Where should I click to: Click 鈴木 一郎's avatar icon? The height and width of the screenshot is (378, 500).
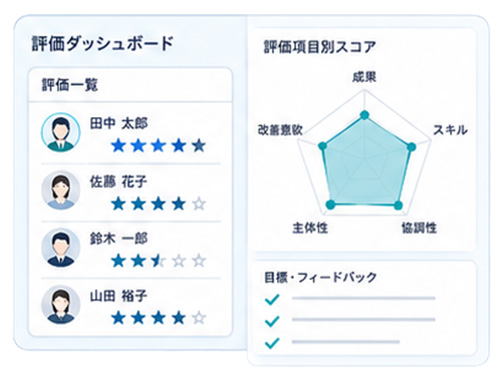[61, 248]
